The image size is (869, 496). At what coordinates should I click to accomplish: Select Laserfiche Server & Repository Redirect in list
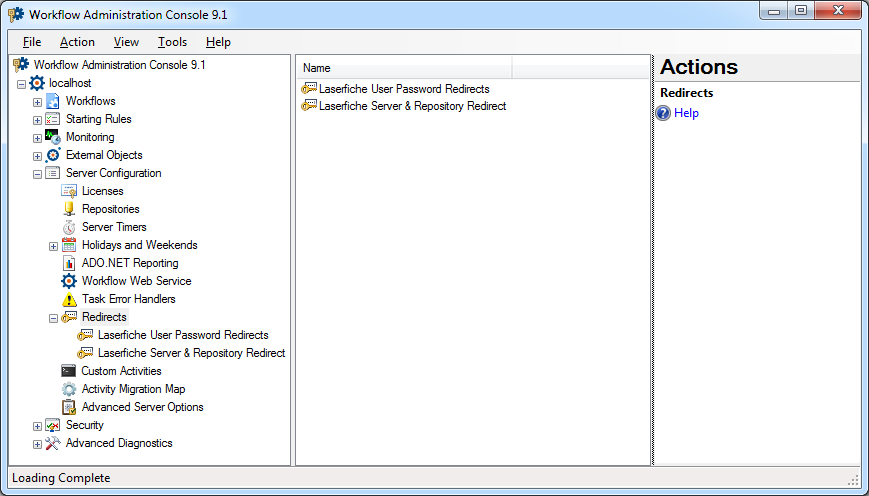pyautogui.click(x=412, y=106)
